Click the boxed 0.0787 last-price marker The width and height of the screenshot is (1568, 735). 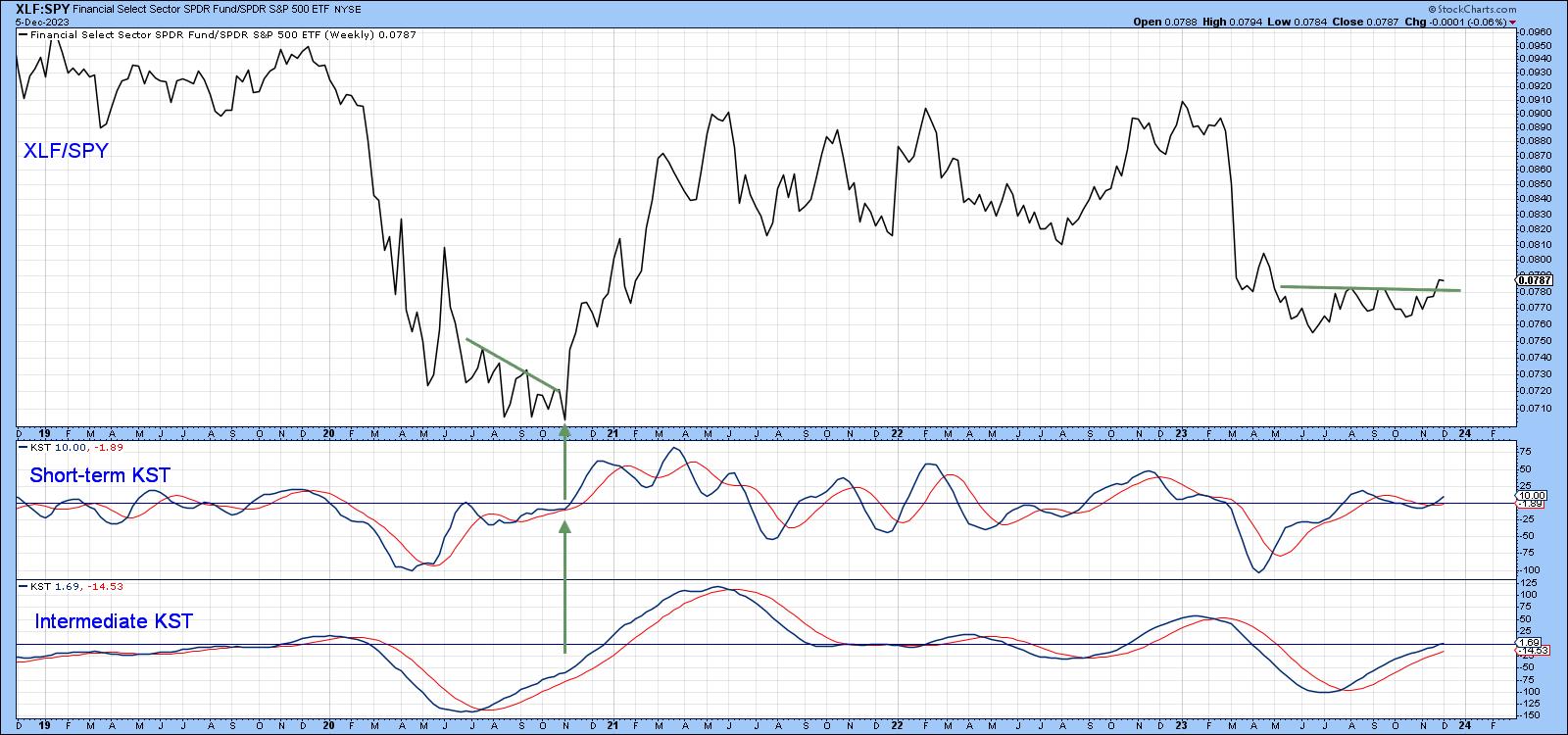pyautogui.click(x=1532, y=280)
